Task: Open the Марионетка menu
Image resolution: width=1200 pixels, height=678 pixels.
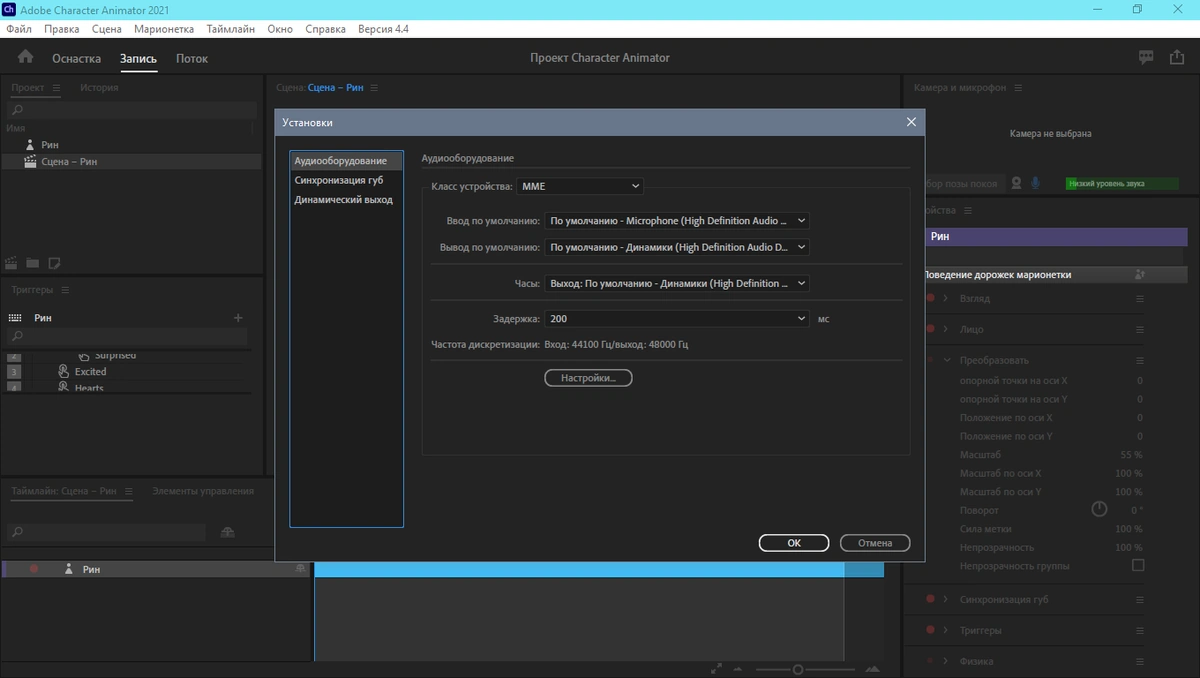Action: coord(164,29)
